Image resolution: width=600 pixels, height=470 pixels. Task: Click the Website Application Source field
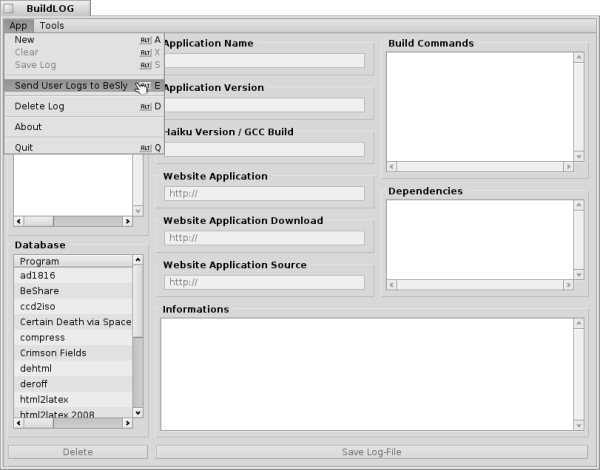264,282
